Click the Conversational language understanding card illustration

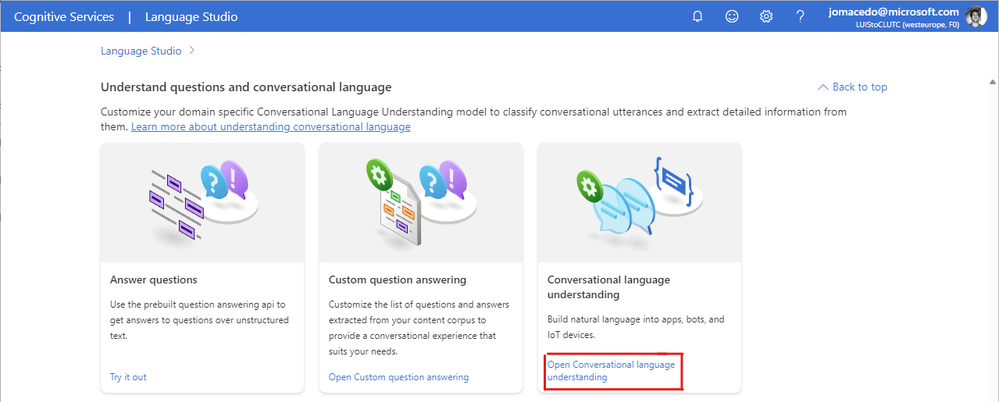[639, 203]
